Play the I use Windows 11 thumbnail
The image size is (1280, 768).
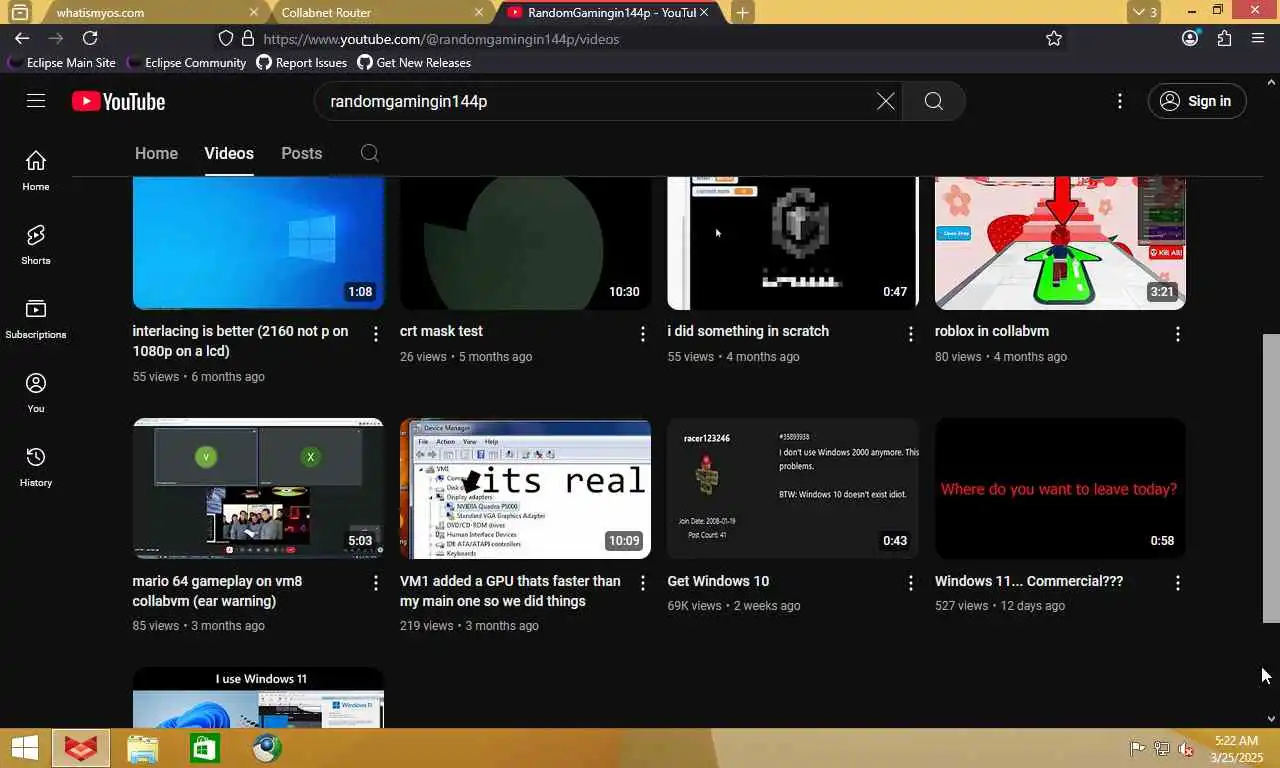258,698
